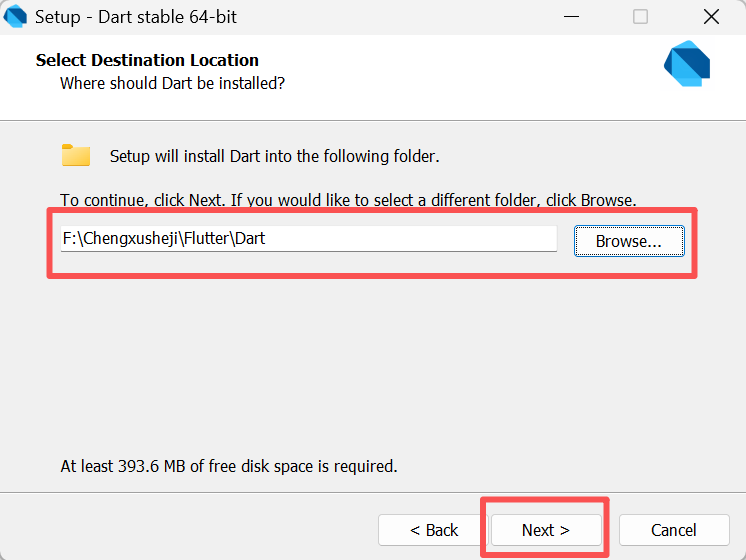Click 'Where should Dart be installed?' text
This screenshot has width=746, height=560.
coord(172,83)
